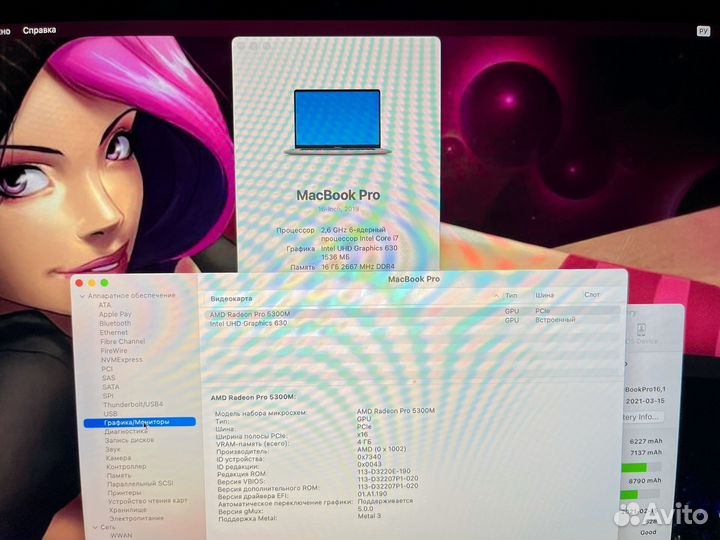Select WWAN under Сеть in the sidebar
This screenshot has width=720, height=540.
pos(121,535)
